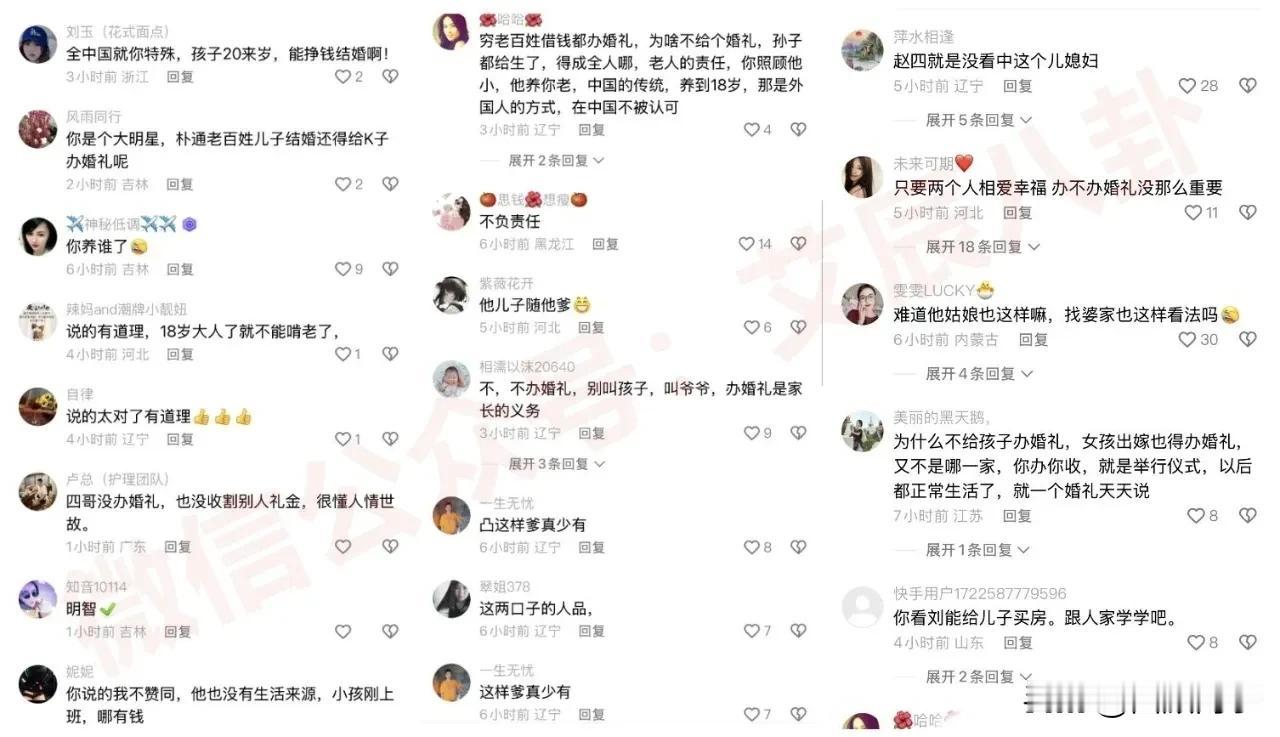1280x737 pixels.
Task: Dislike the comment by 风雨同行
Action: point(390,184)
